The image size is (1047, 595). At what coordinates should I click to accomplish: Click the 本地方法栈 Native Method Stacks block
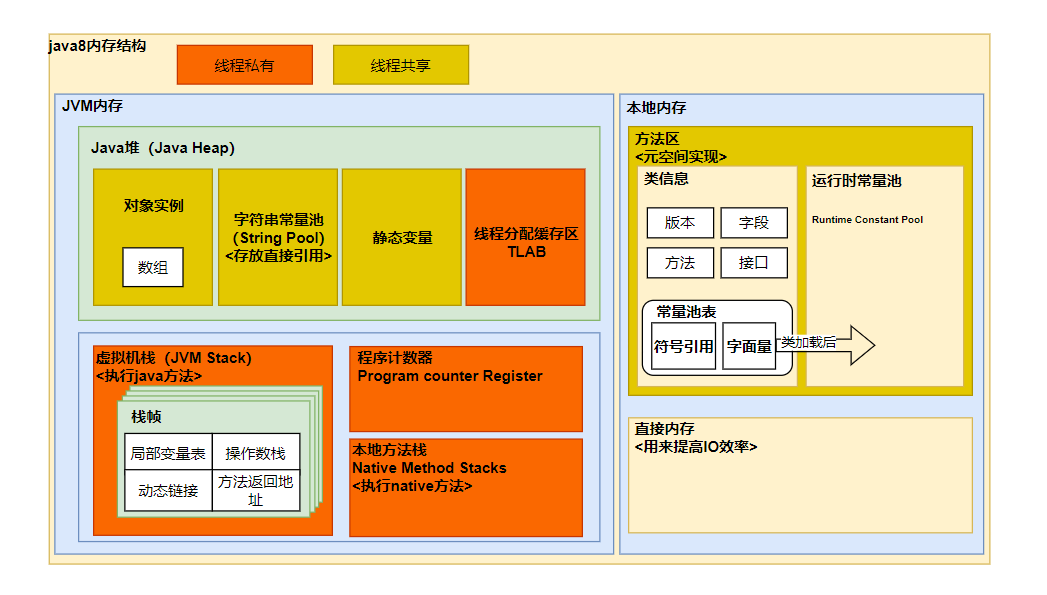(x=465, y=487)
